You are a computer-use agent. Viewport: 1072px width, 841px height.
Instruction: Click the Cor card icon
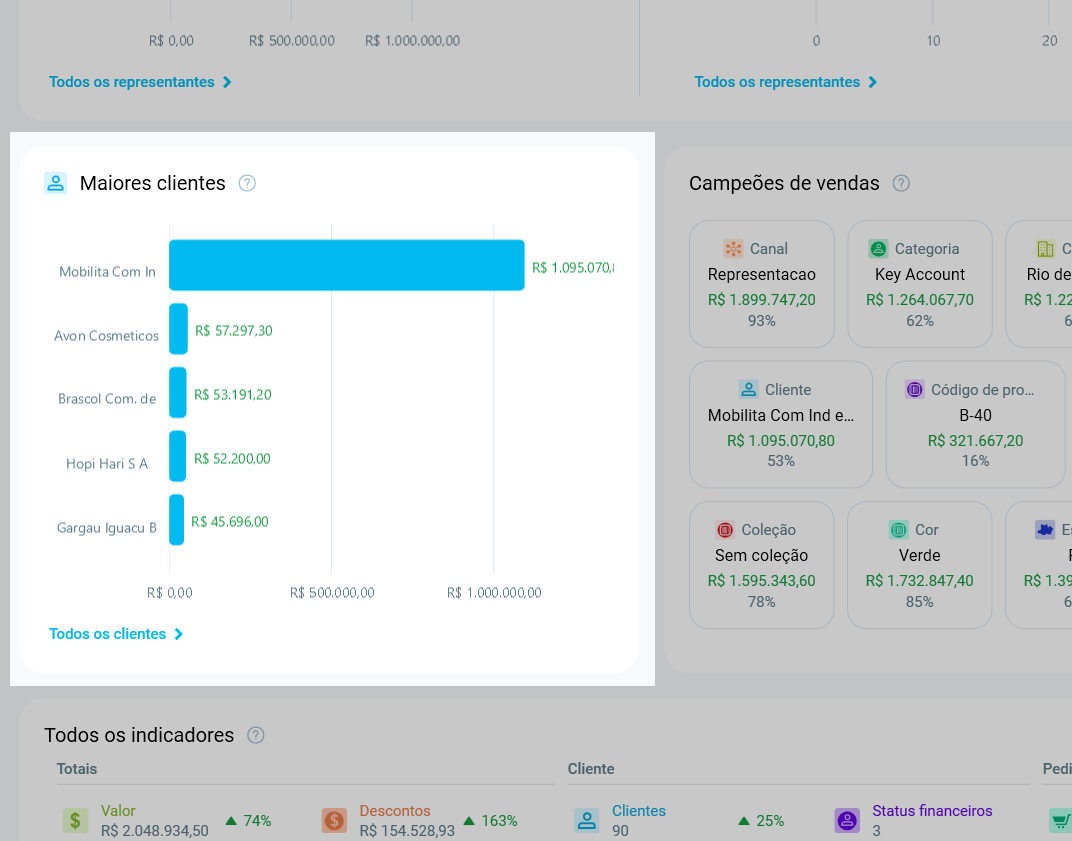pos(898,530)
